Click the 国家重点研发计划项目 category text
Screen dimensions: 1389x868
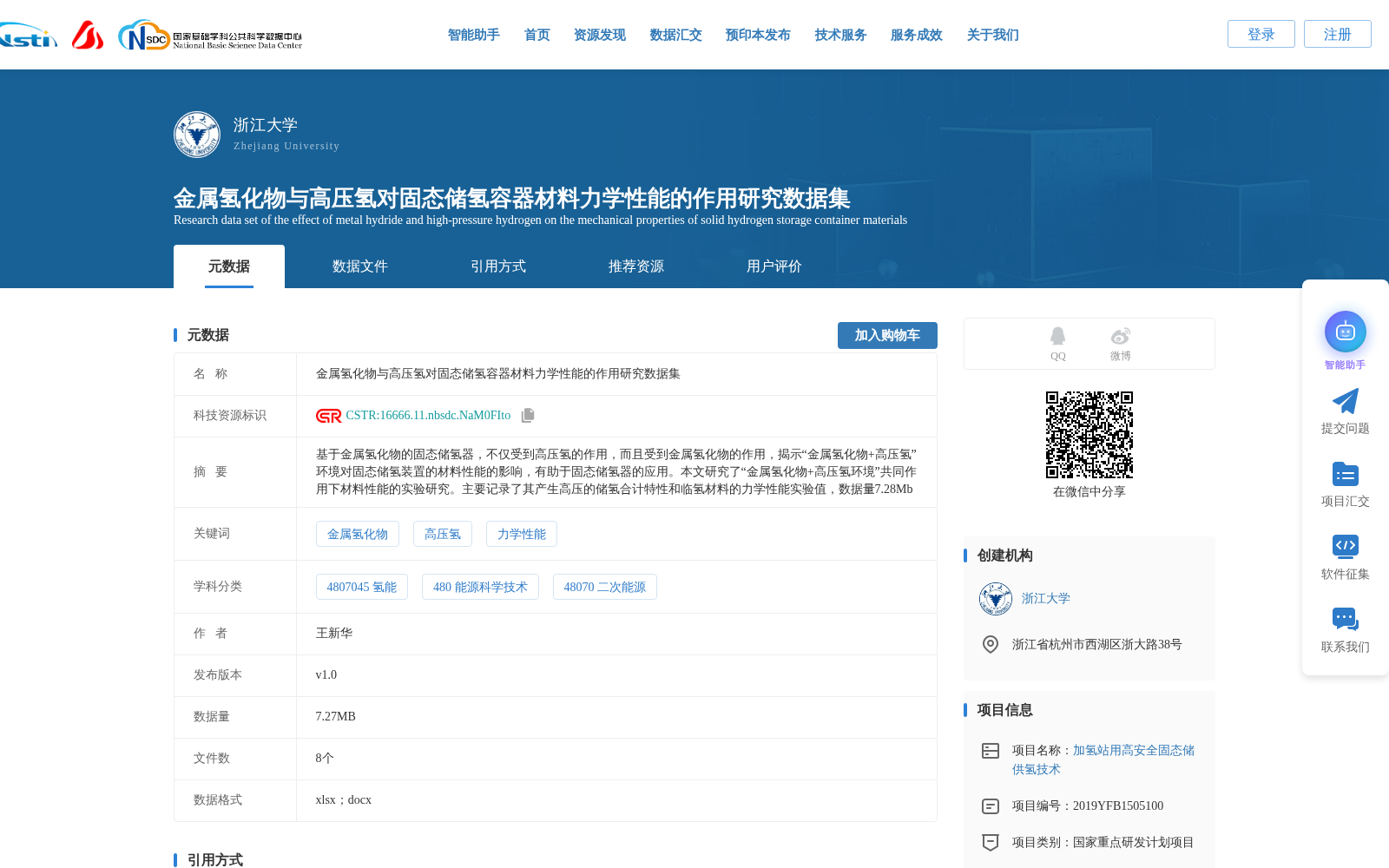[1134, 842]
